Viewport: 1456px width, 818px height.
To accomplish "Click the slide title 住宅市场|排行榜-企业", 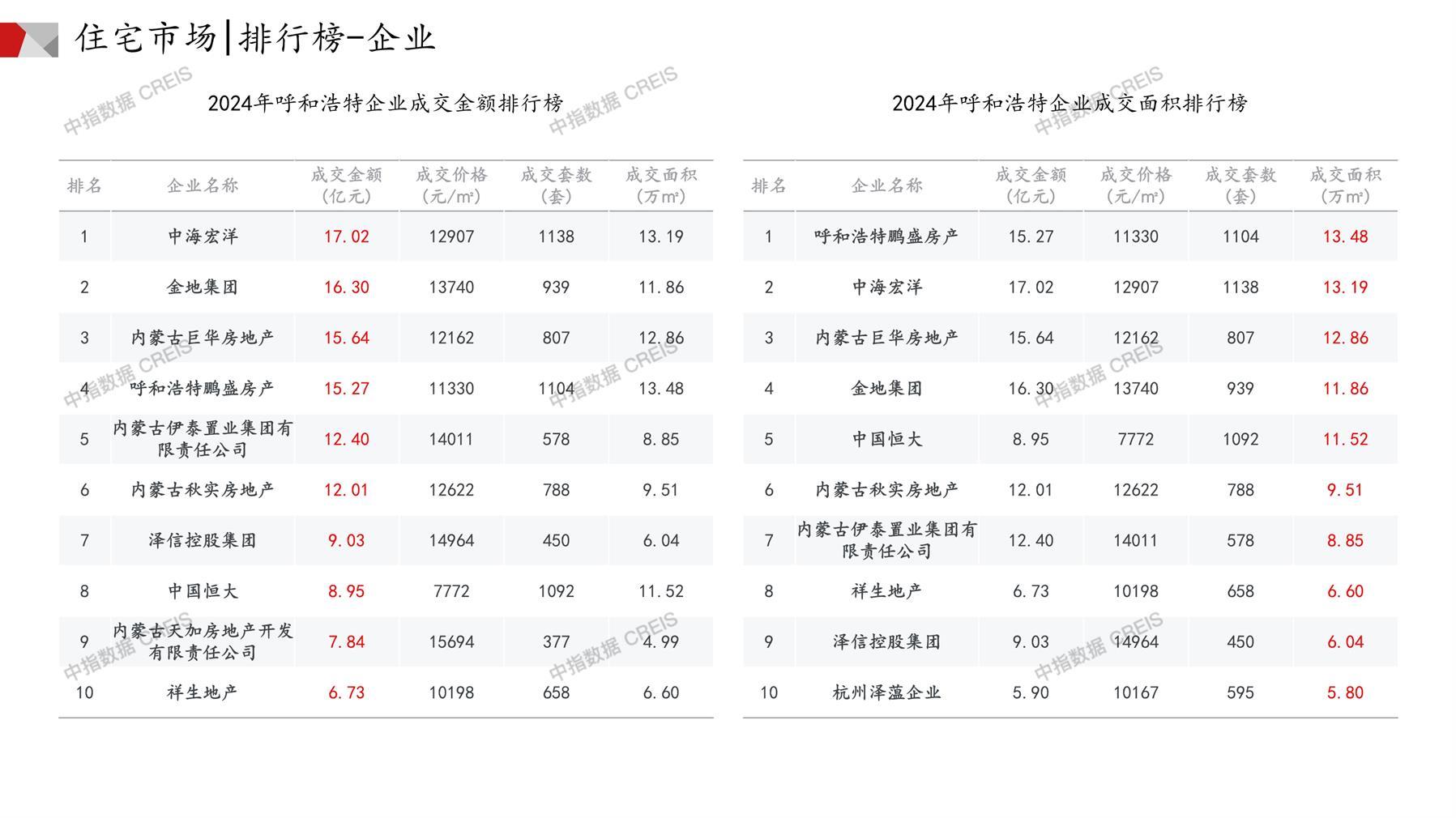I will 255,38.
